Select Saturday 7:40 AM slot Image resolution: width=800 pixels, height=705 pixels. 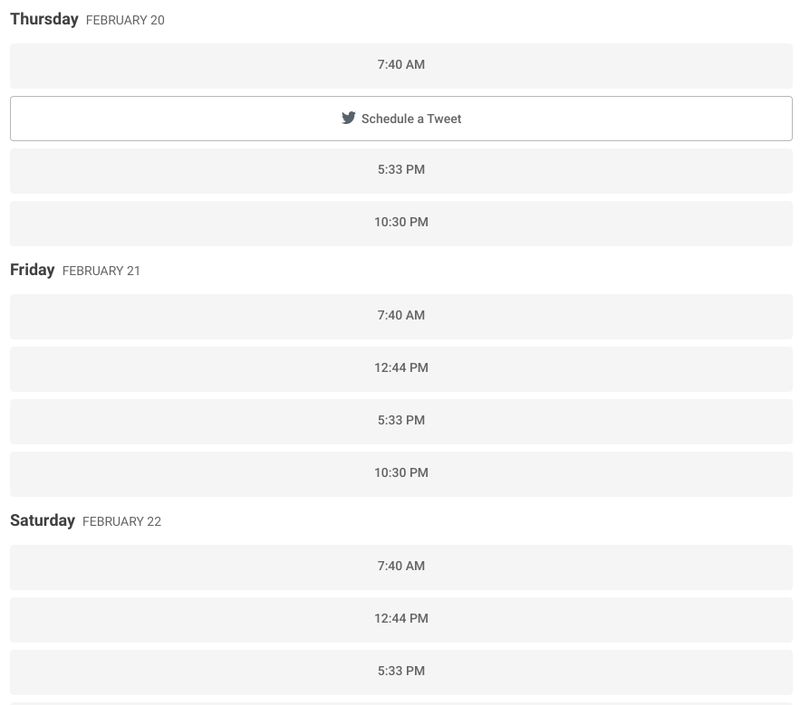[x=401, y=567]
